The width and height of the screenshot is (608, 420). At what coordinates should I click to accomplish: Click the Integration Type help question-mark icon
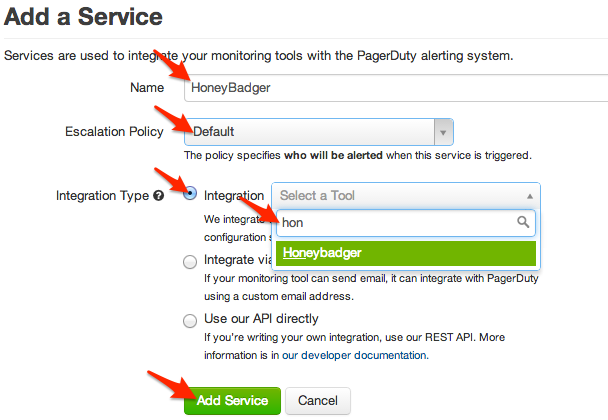159,195
